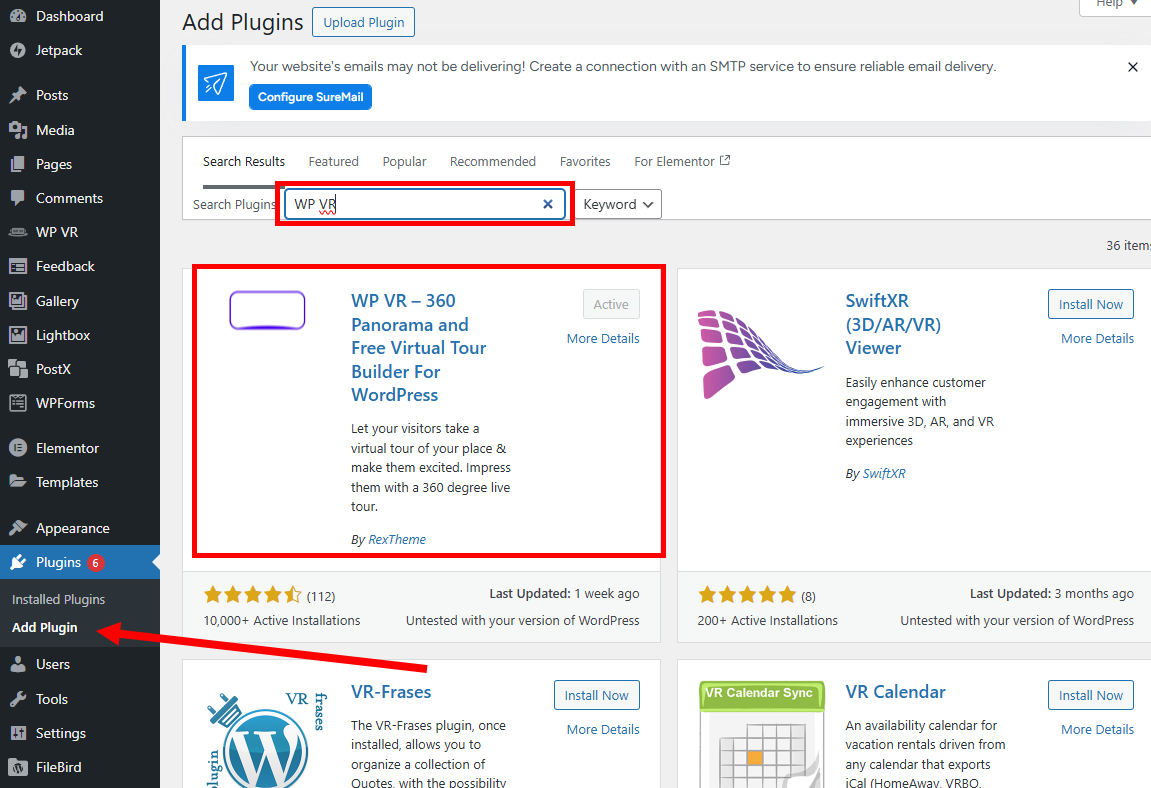Click the Tools wrench icon

(x=18, y=698)
